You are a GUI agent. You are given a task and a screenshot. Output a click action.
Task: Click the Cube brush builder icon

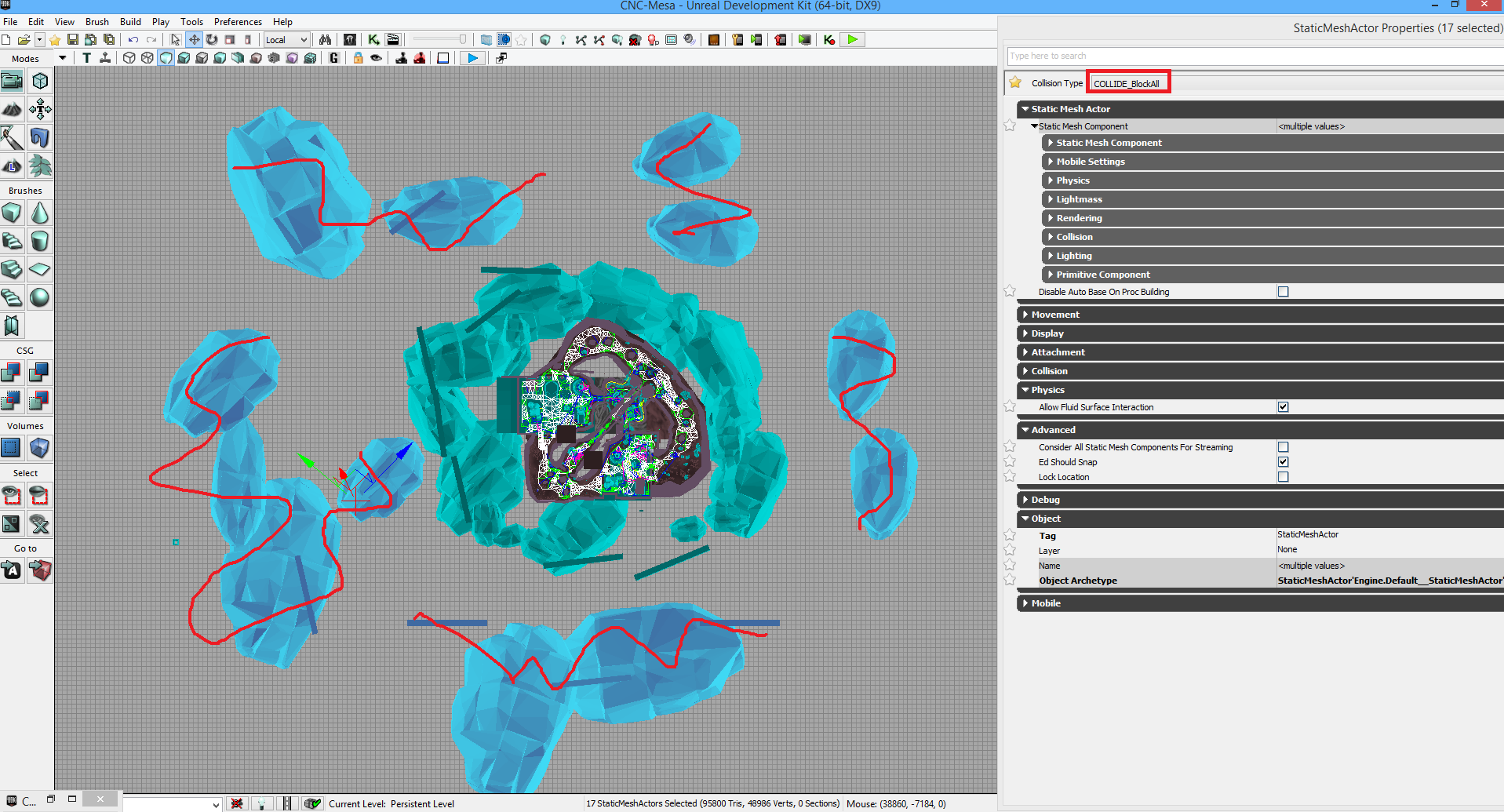point(12,213)
